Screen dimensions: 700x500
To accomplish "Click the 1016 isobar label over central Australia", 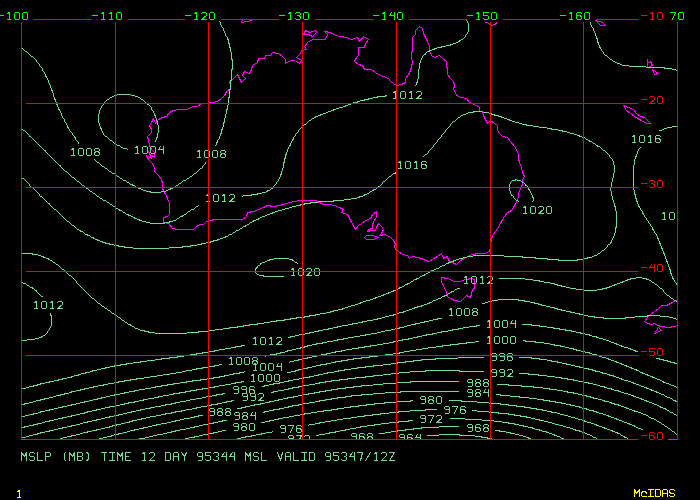I will (412, 165).
